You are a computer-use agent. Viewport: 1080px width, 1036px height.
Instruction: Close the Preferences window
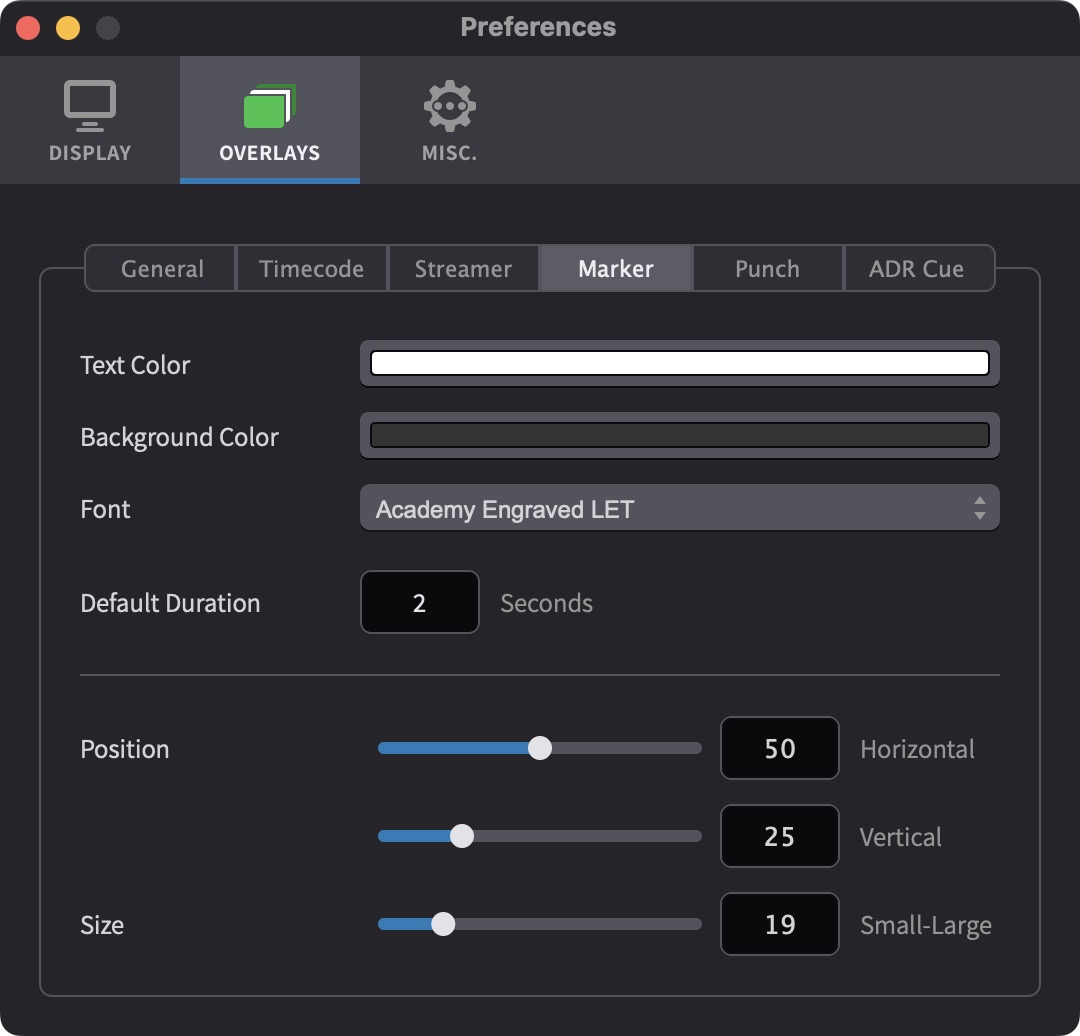(28, 28)
